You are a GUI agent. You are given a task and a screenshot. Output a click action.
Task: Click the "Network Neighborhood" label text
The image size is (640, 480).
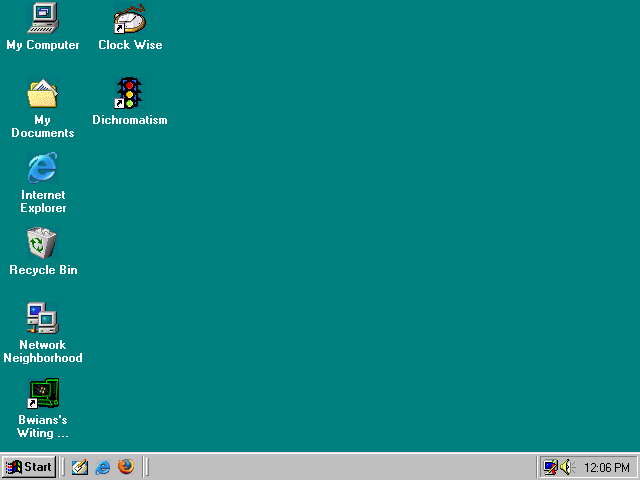point(43,351)
